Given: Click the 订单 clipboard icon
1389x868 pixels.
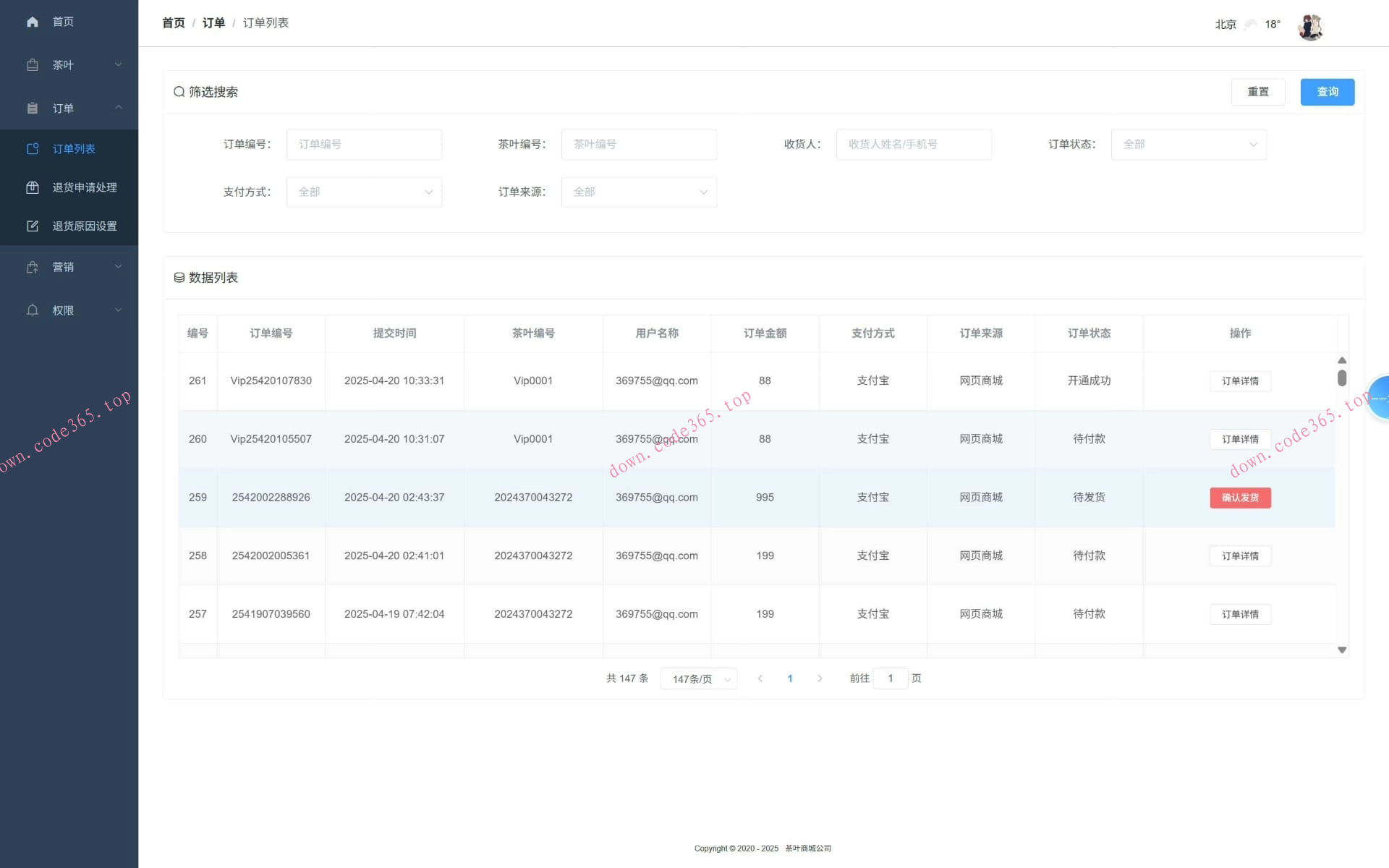Looking at the screenshot, I should coord(33,109).
